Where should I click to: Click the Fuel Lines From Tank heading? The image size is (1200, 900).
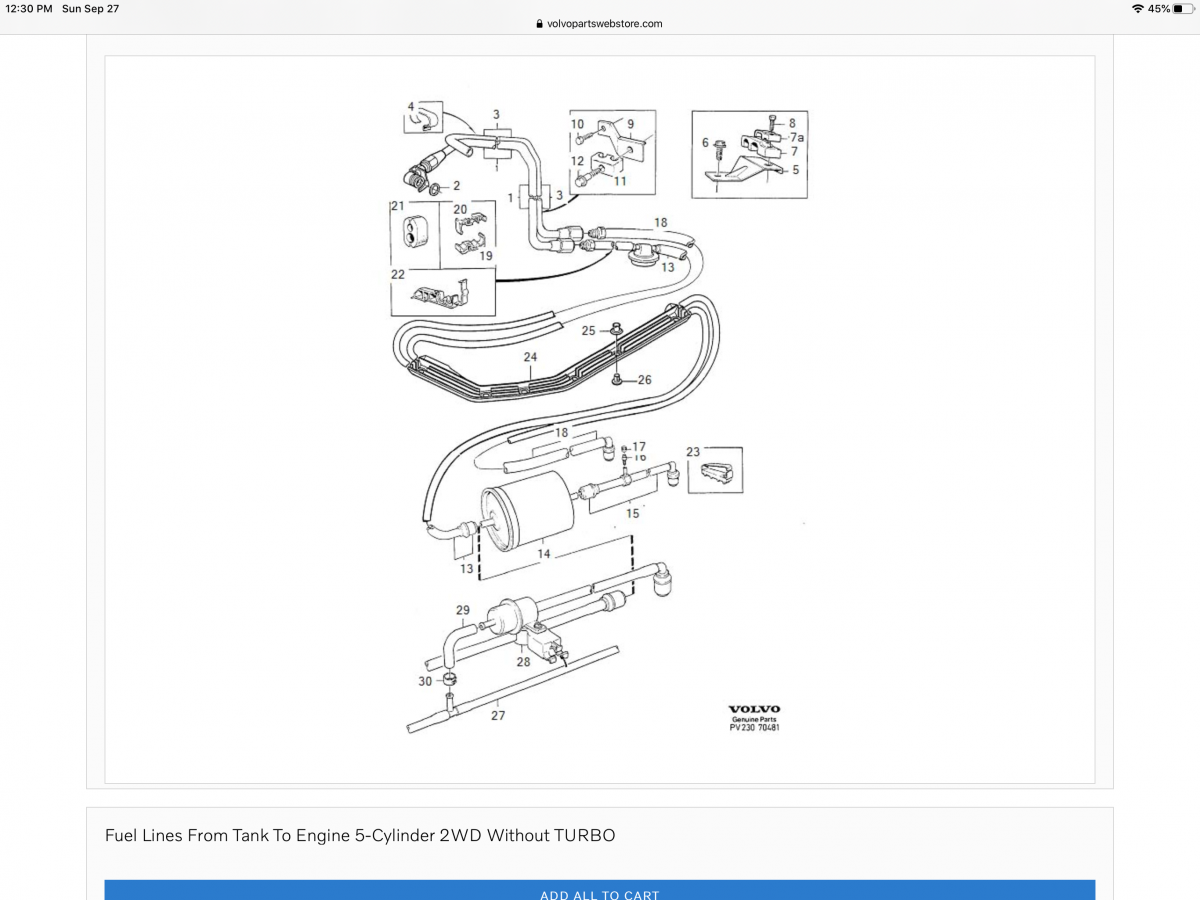click(360, 835)
